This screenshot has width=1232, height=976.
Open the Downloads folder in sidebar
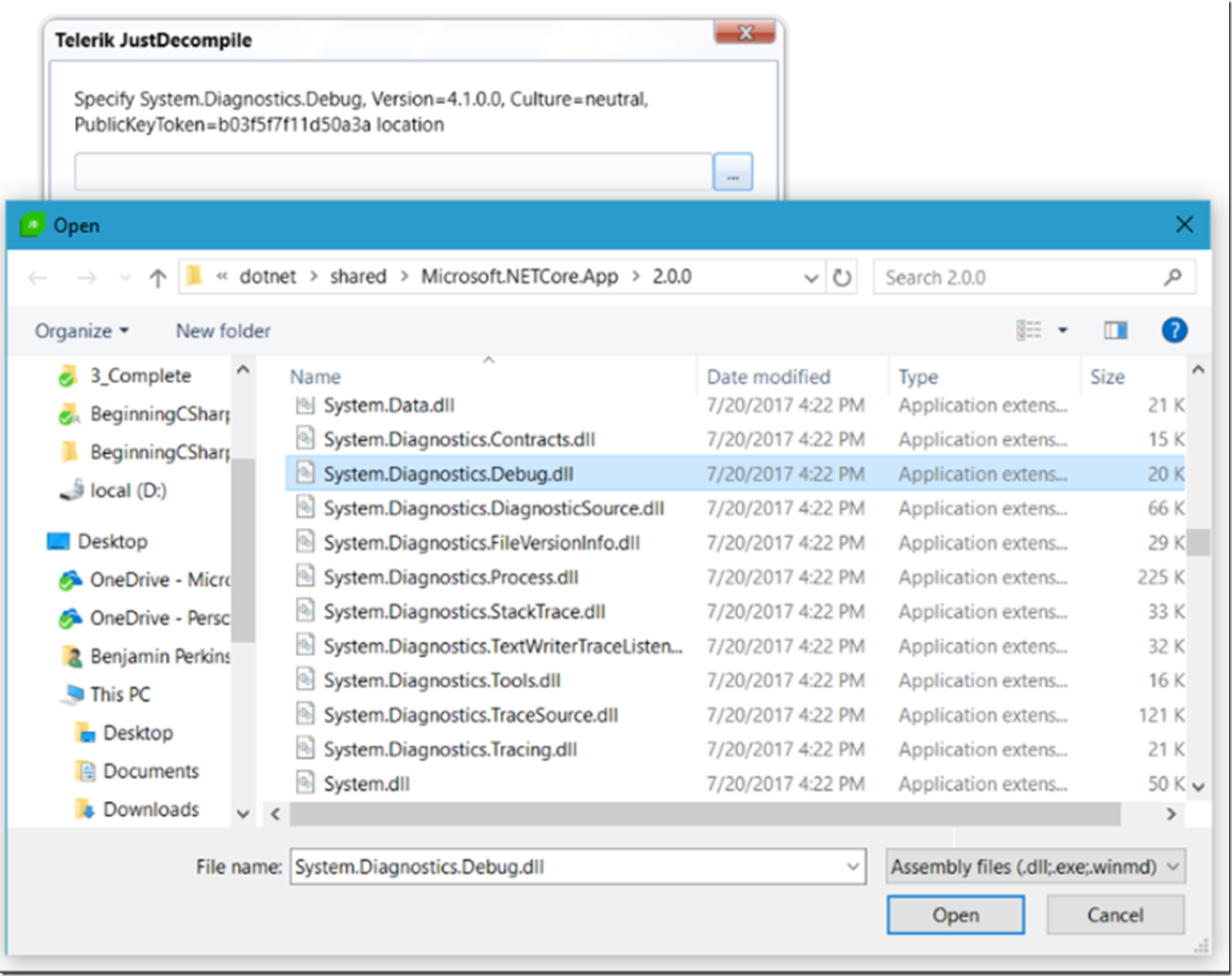tap(150, 809)
